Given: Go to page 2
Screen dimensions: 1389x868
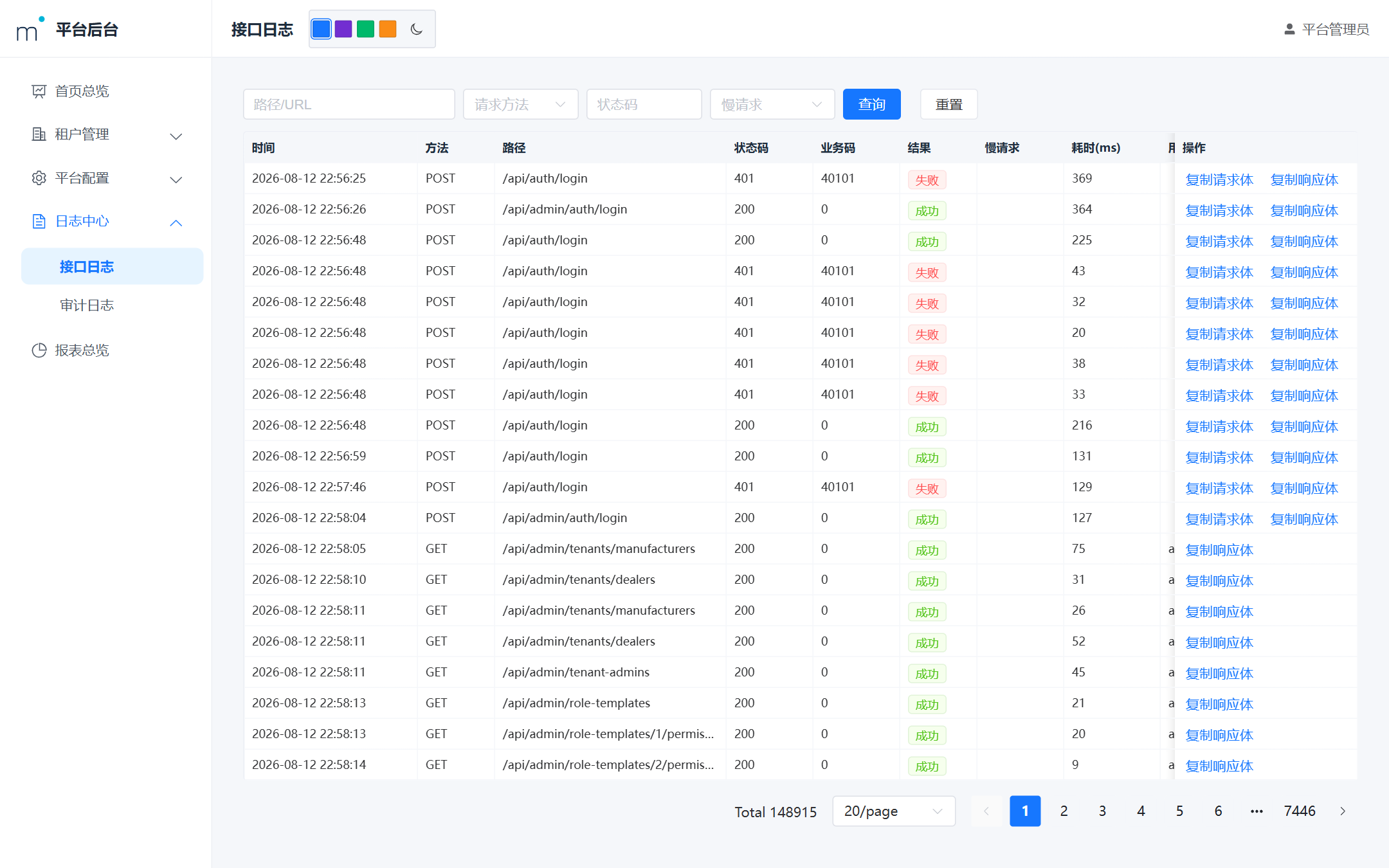Looking at the screenshot, I should tap(1064, 811).
